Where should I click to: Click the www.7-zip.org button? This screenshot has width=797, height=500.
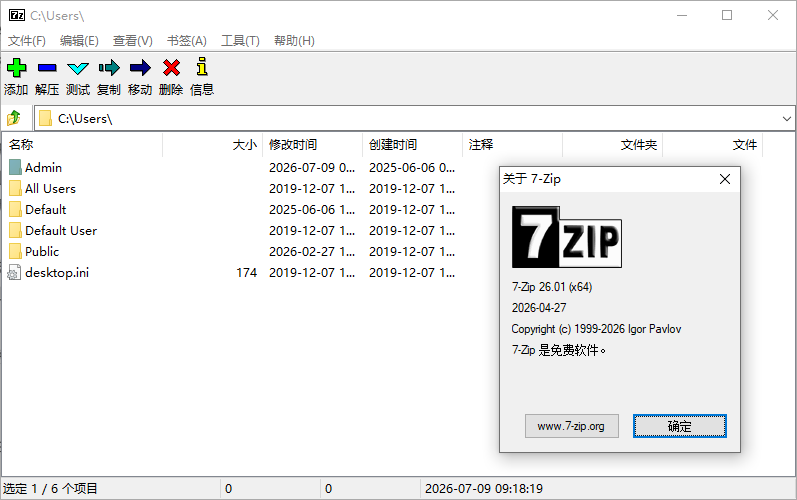pyautogui.click(x=571, y=426)
